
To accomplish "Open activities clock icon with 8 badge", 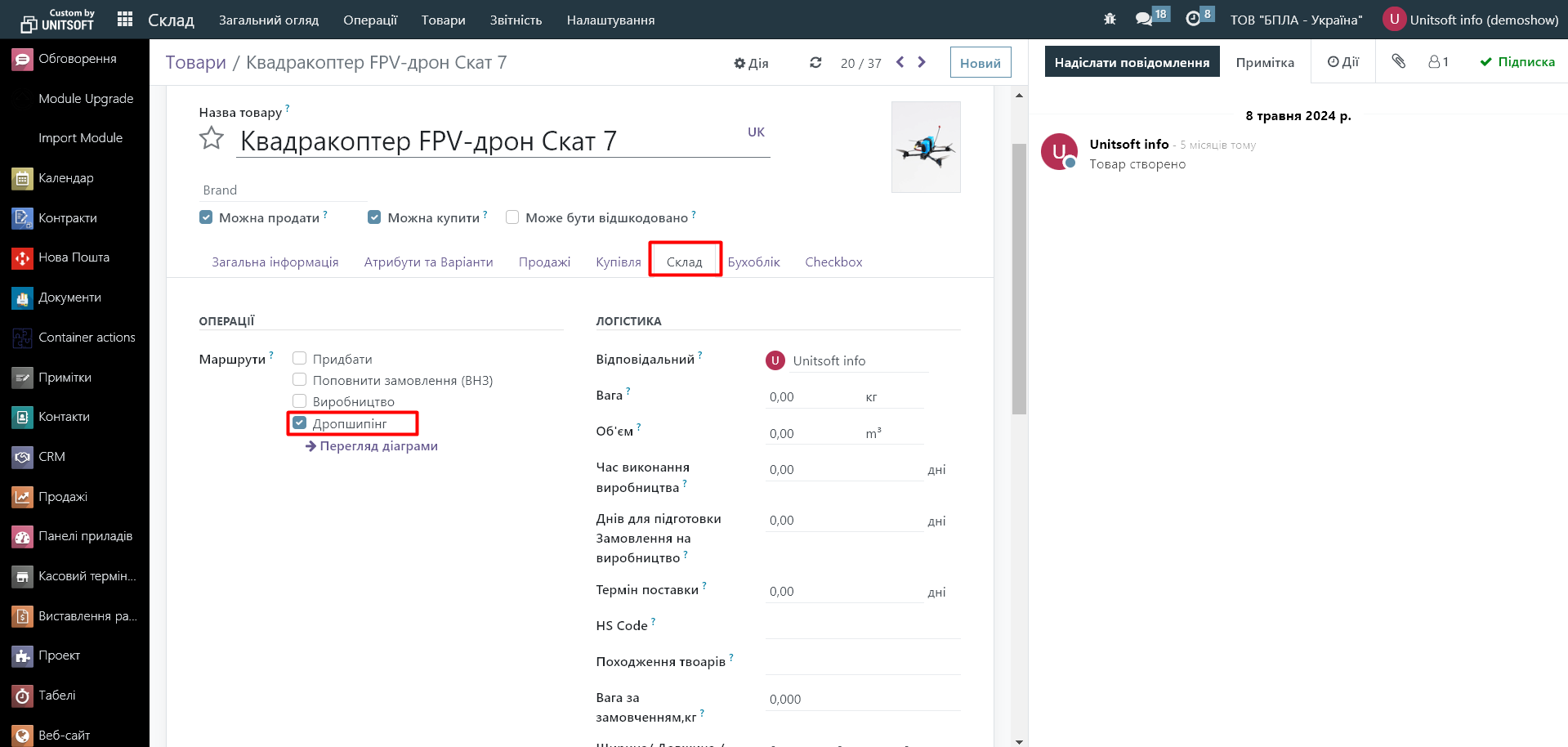I will click(x=1193, y=20).
